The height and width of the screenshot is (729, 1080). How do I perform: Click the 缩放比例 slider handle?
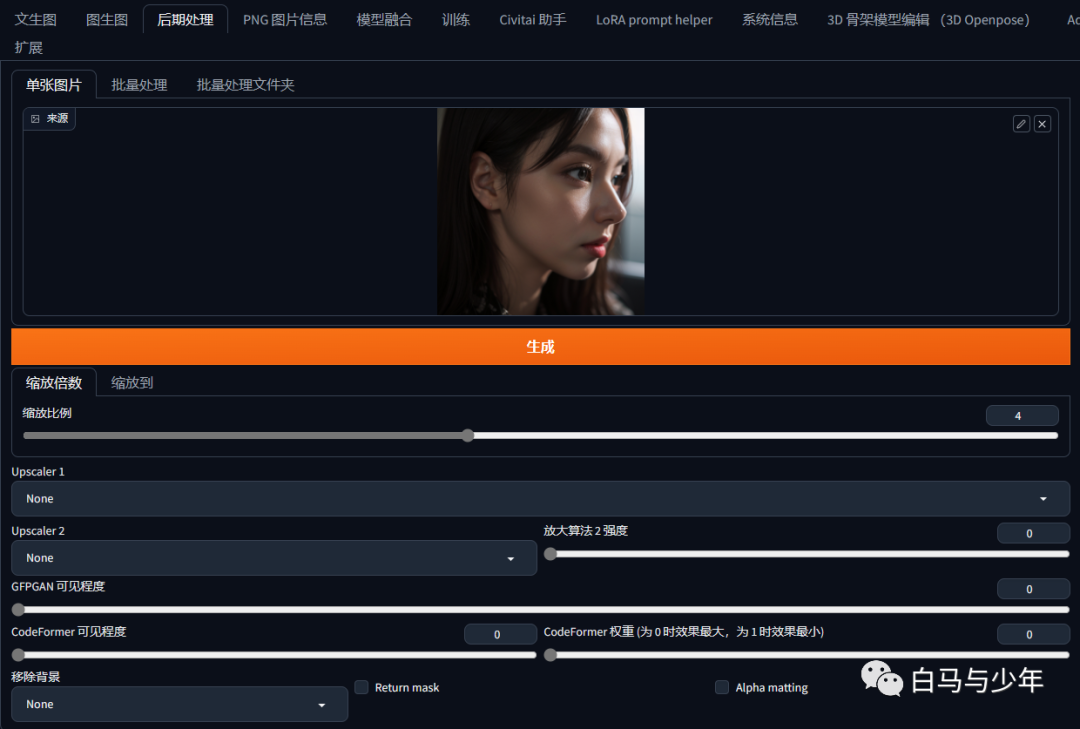pyautogui.click(x=467, y=435)
